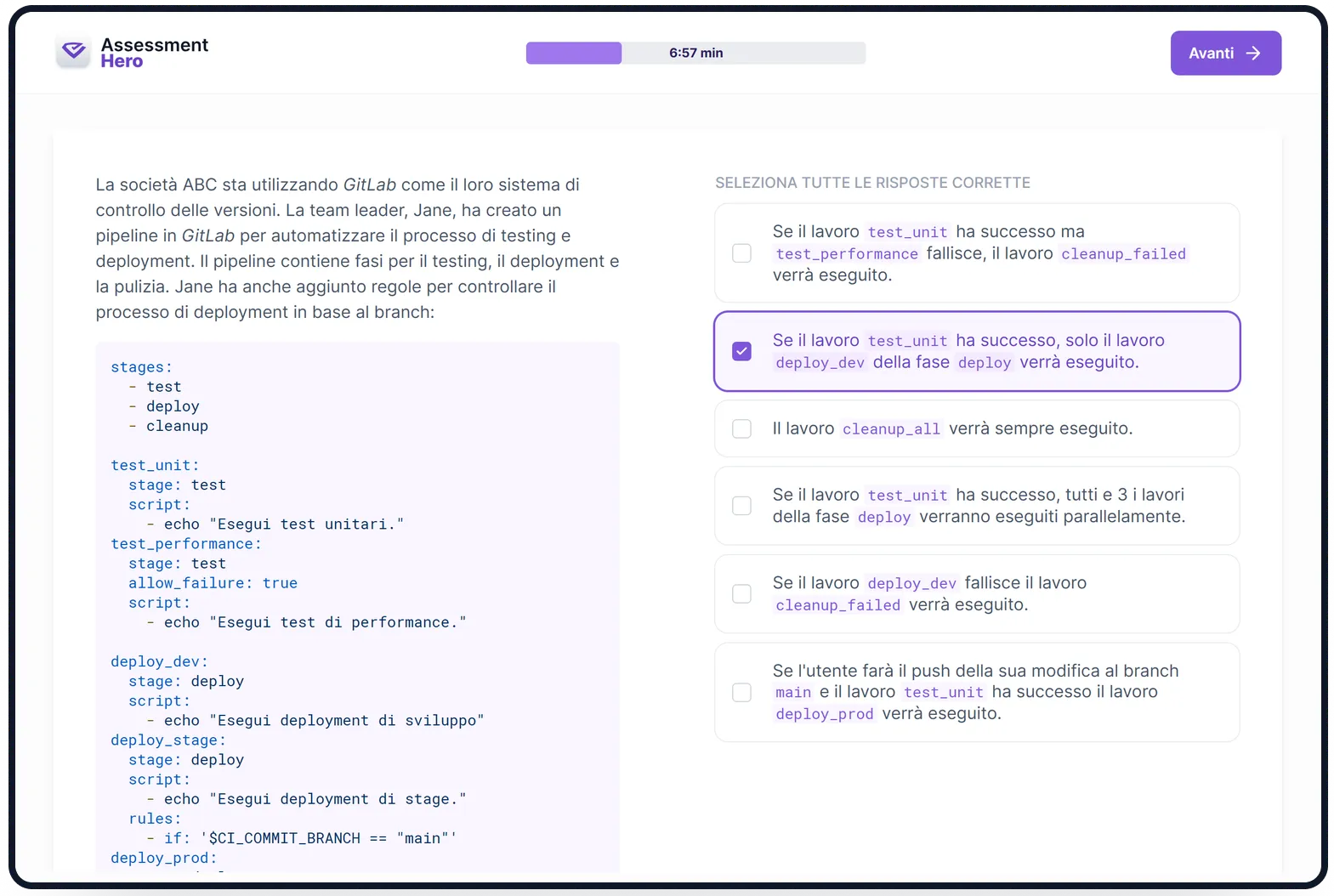Click the 'deploy_prod' code tag in last answer
Viewport: 1334px width, 896px height.
825,714
